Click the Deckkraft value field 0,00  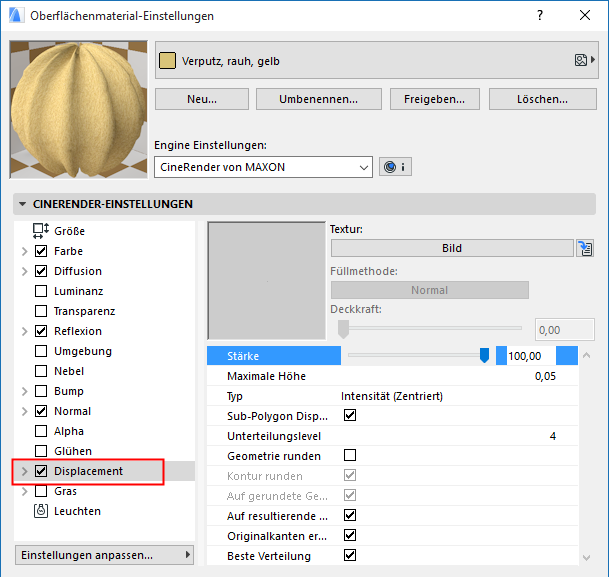[565, 330]
